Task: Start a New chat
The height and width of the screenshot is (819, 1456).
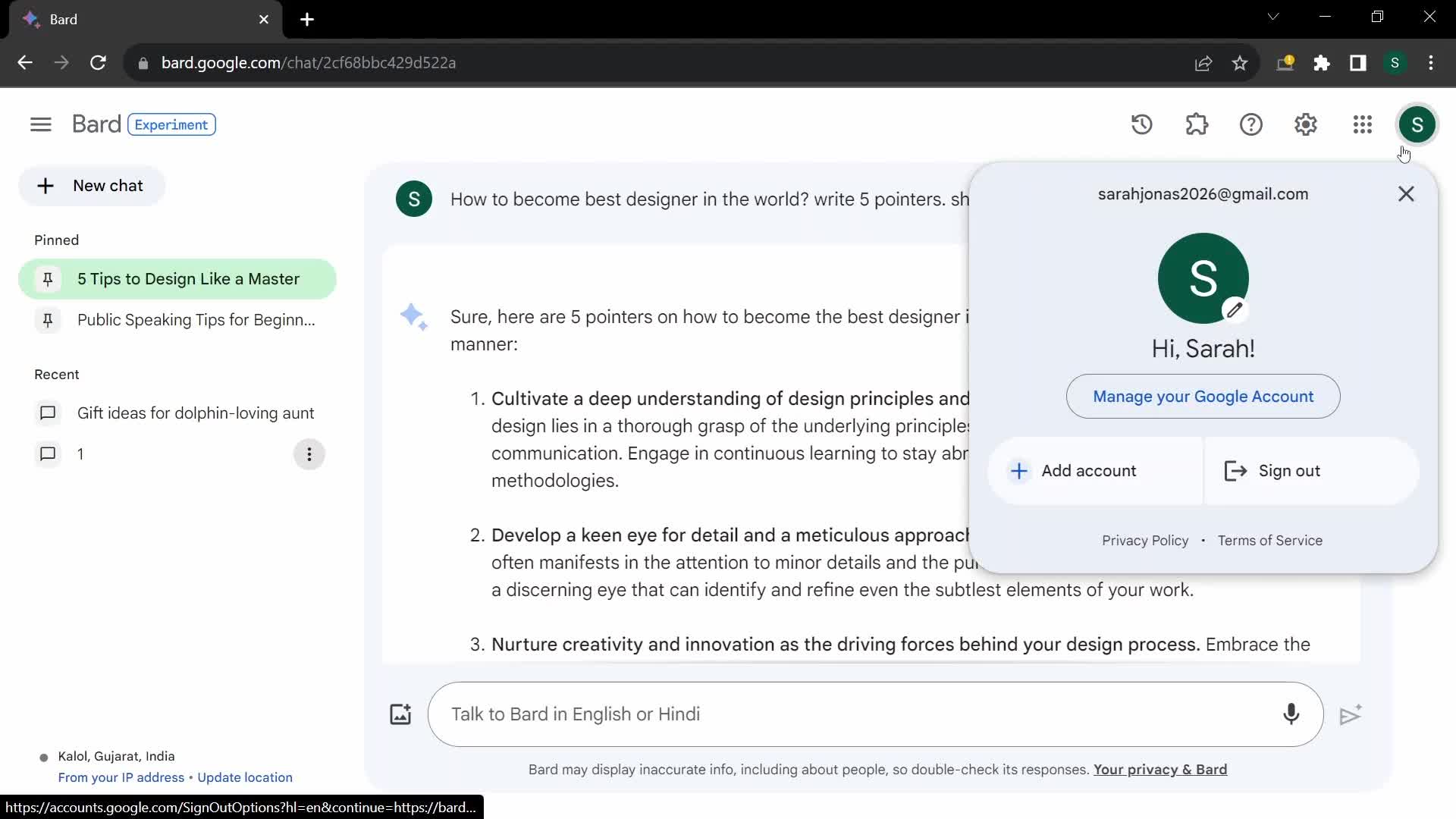Action: 92,186
